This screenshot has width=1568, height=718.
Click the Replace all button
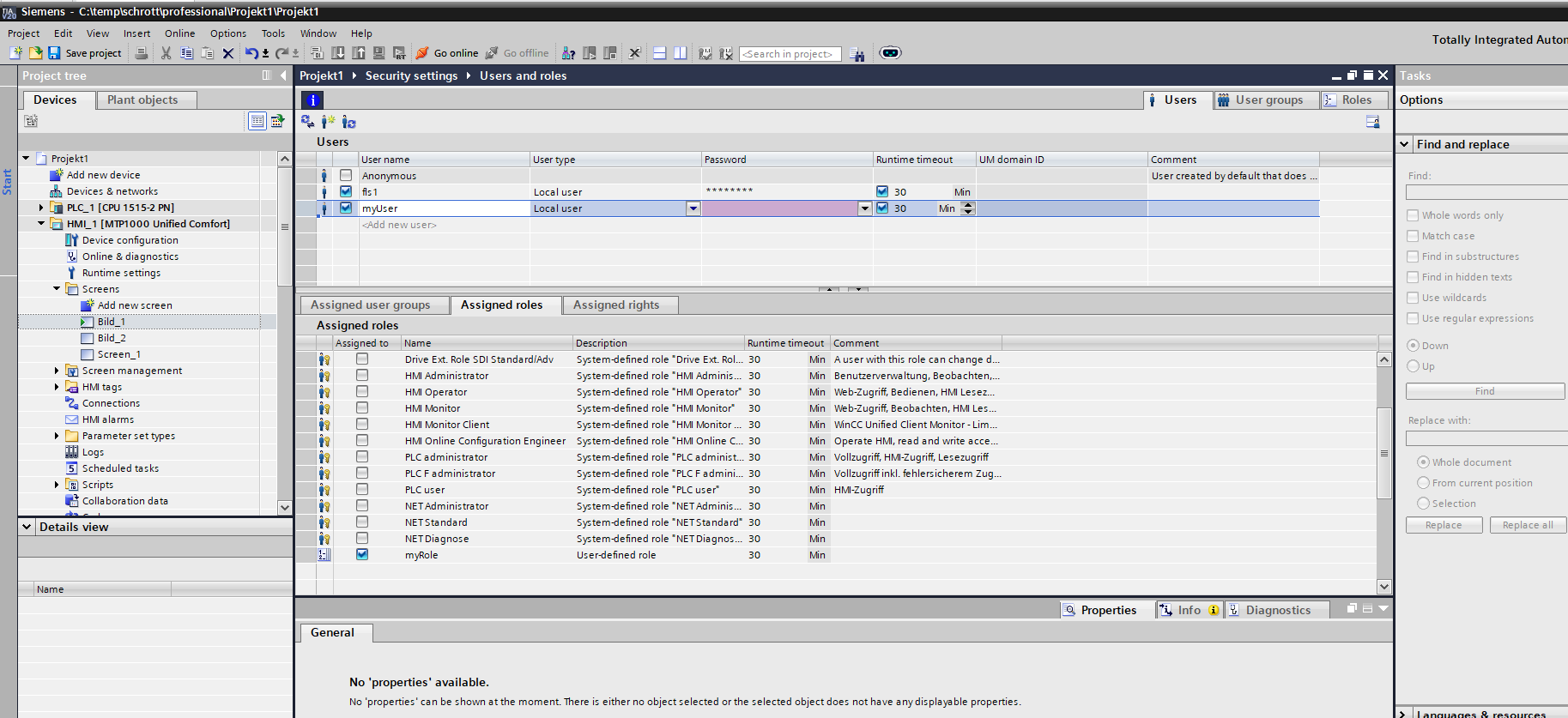pyautogui.click(x=1527, y=525)
